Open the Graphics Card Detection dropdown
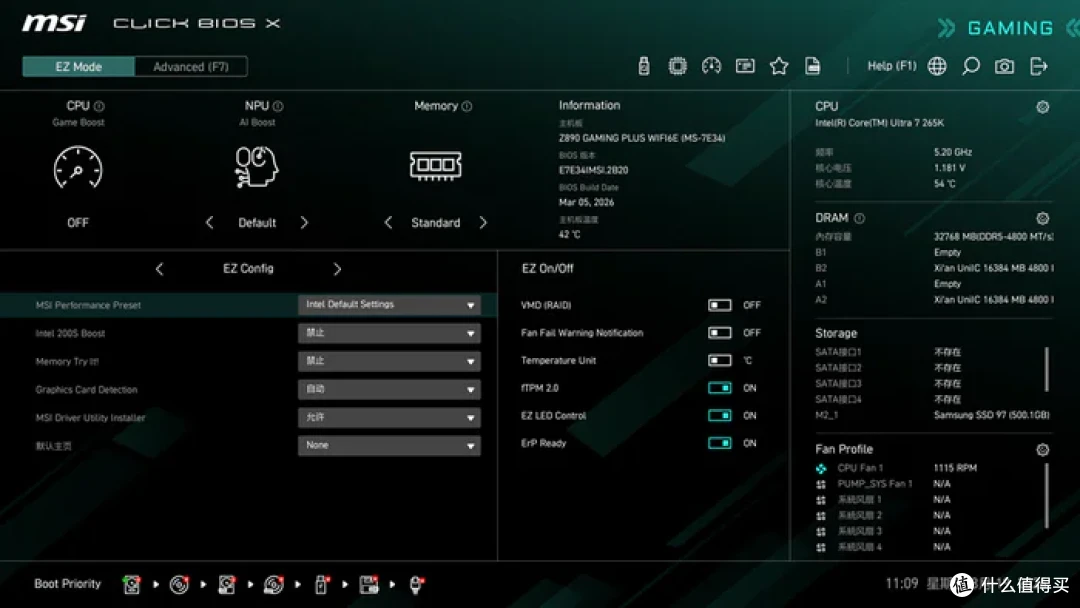This screenshot has height=608, width=1080. tap(389, 389)
